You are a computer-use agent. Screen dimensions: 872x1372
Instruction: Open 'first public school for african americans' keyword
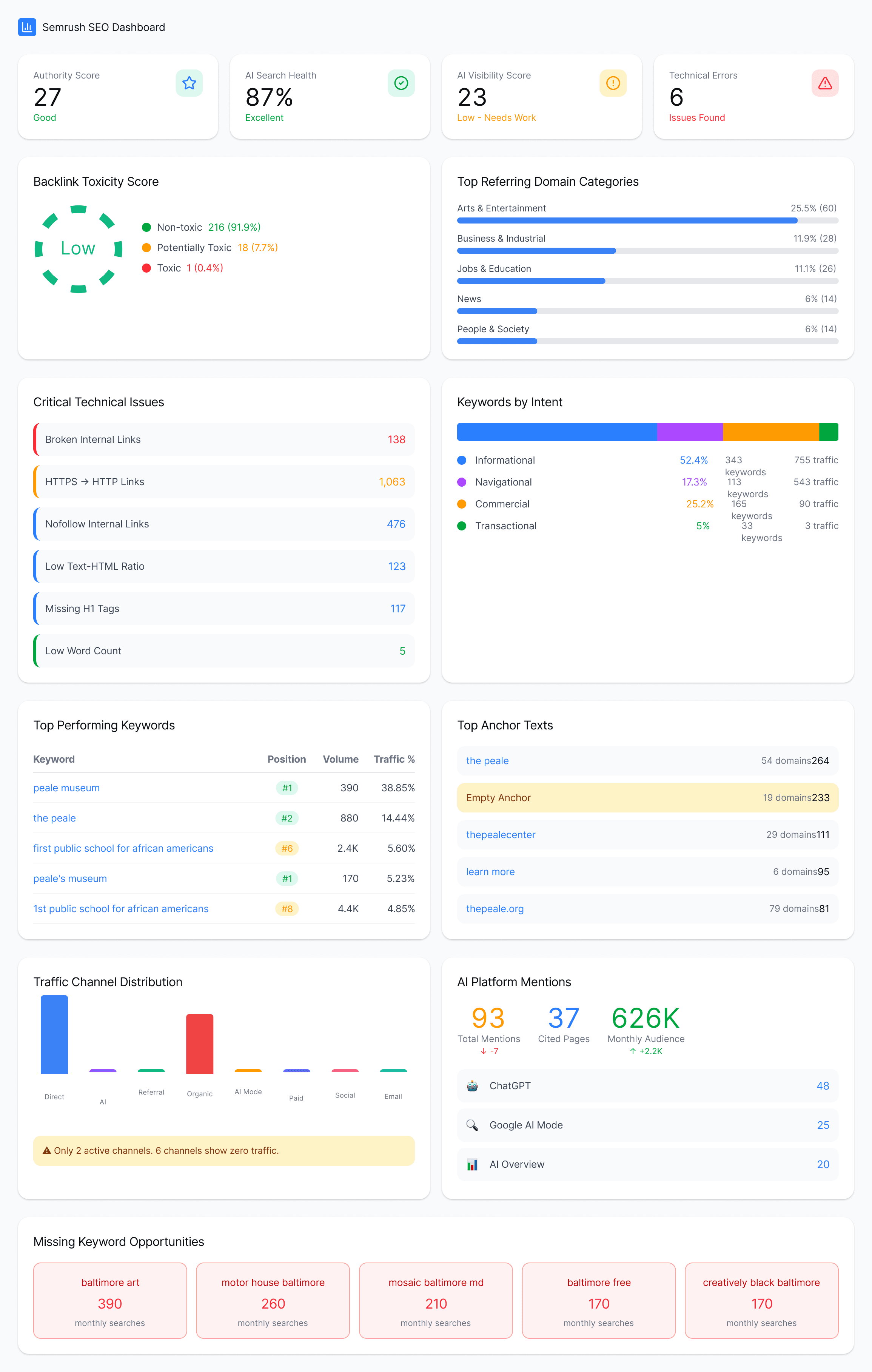click(x=123, y=848)
